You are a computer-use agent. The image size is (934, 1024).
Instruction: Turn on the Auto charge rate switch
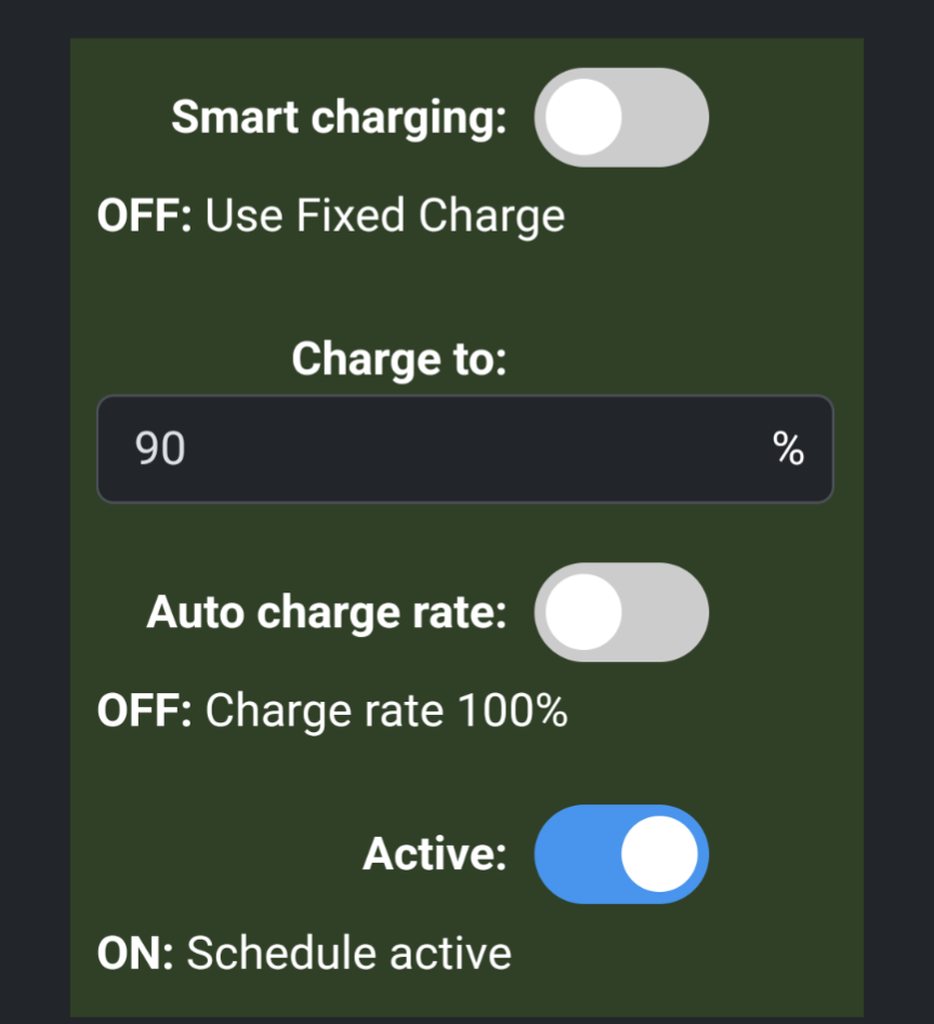click(x=621, y=612)
